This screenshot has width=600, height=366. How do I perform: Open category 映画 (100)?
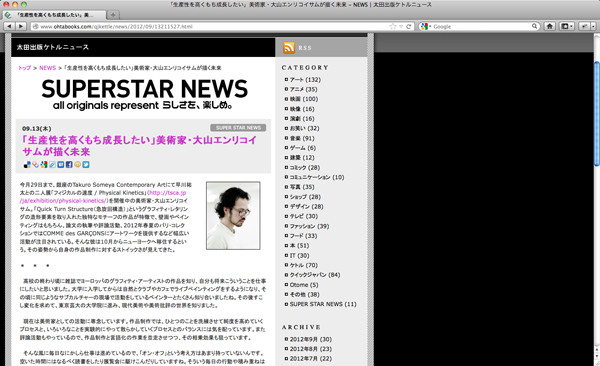point(304,99)
